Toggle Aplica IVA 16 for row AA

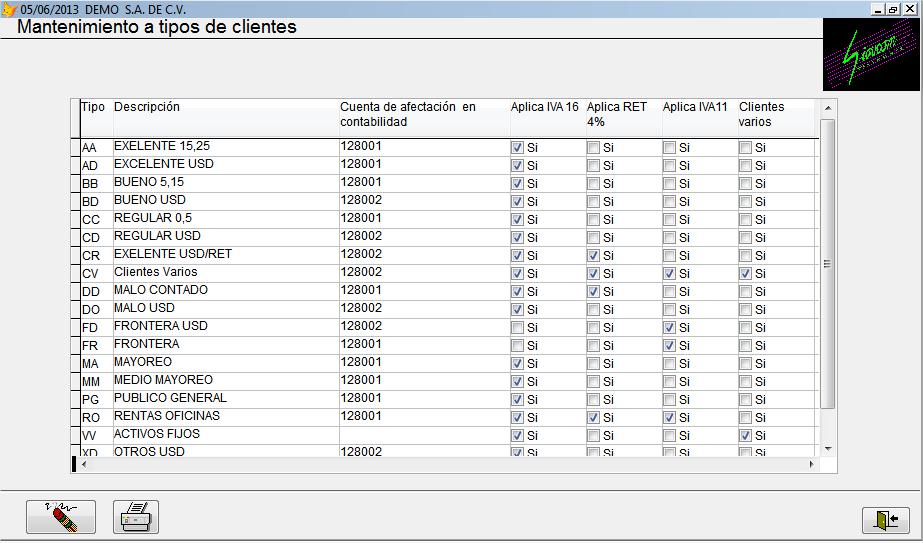click(517, 147)
